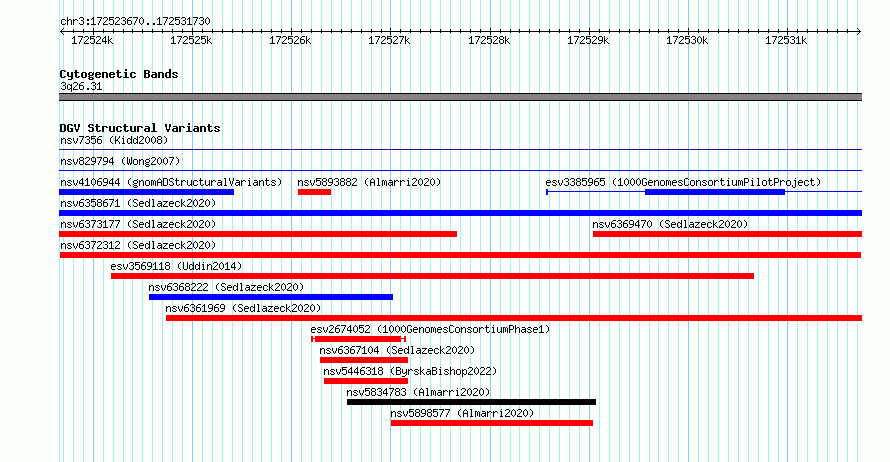Click the DGV Structural Variants track title
This screenshot has height=462, width=890.
140,128
